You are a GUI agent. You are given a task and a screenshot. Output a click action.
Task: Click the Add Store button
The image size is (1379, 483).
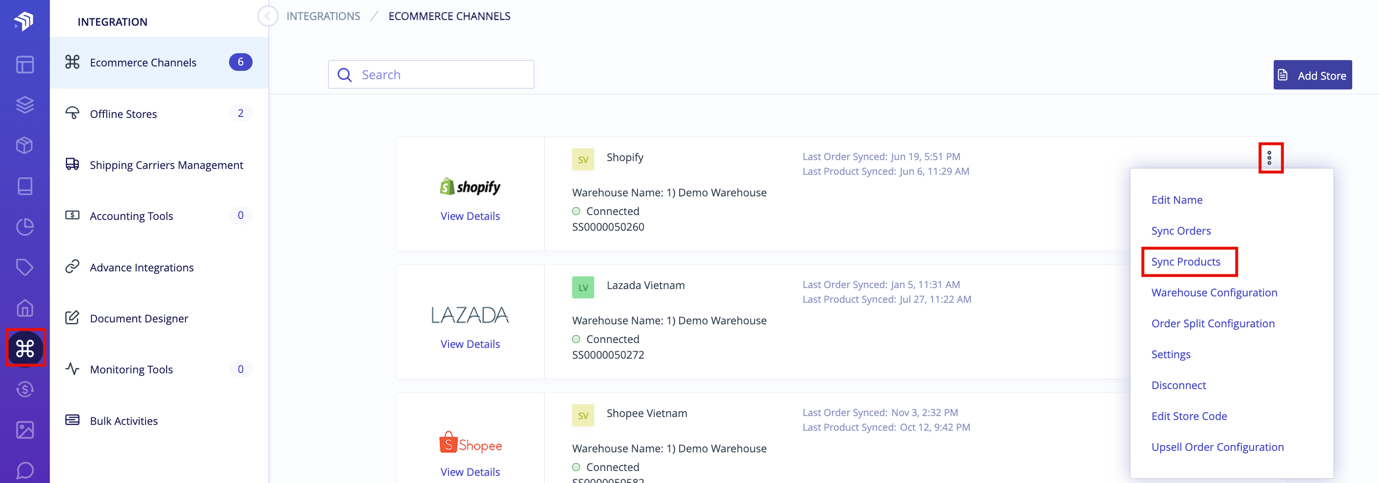[x=1312, y=75]
